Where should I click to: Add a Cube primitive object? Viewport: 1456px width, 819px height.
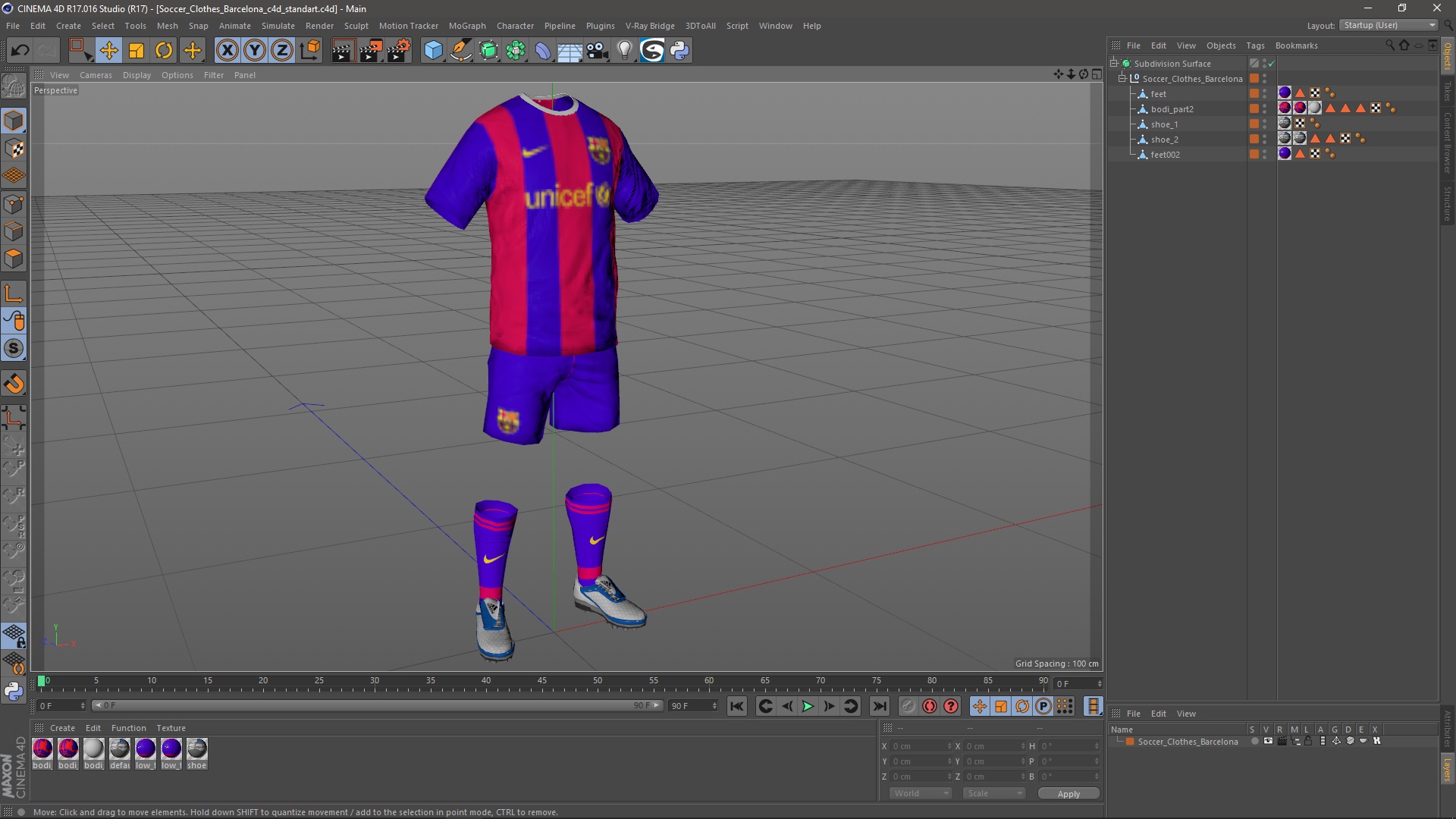(433, 51)
